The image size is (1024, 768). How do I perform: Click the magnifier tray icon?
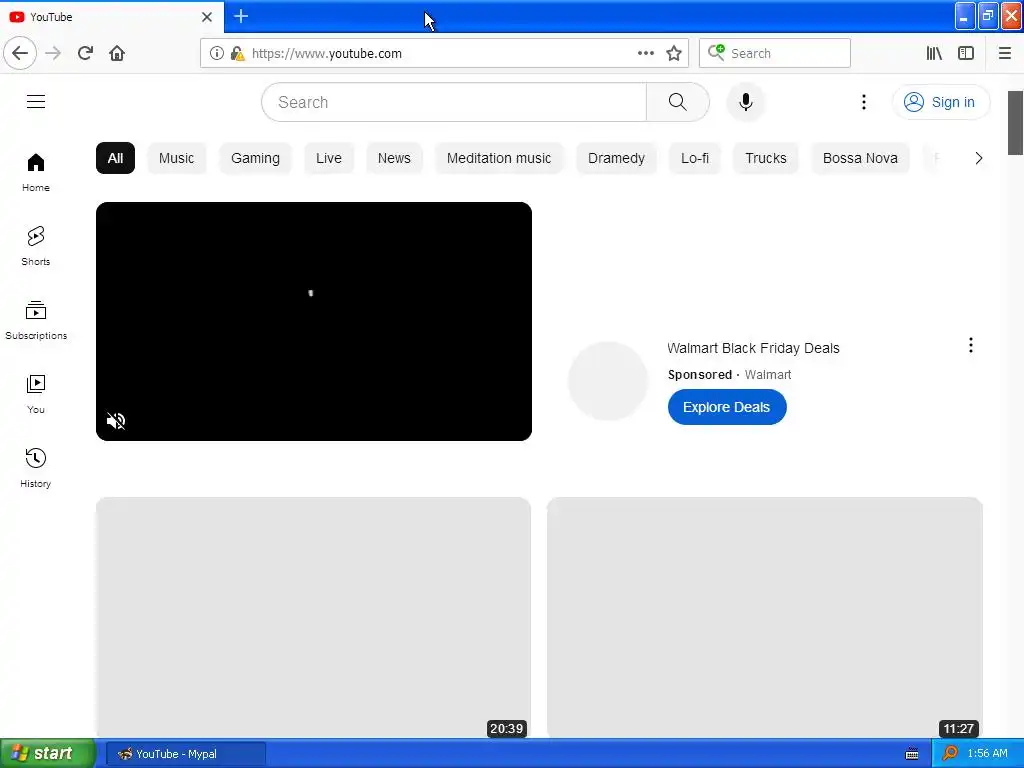click(x=950, y=753)
